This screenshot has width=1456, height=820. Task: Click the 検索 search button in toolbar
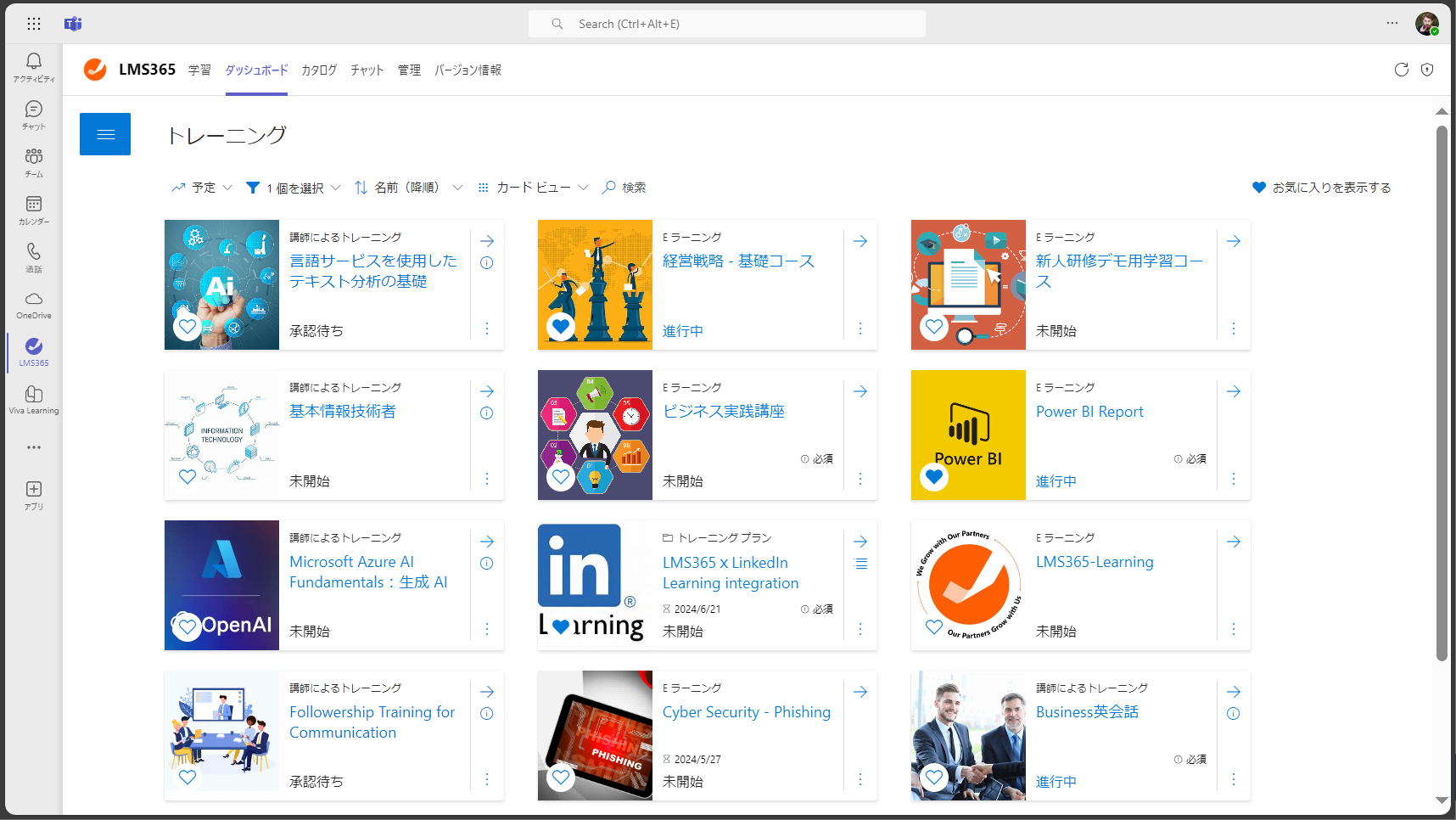[x=624, y=188]
